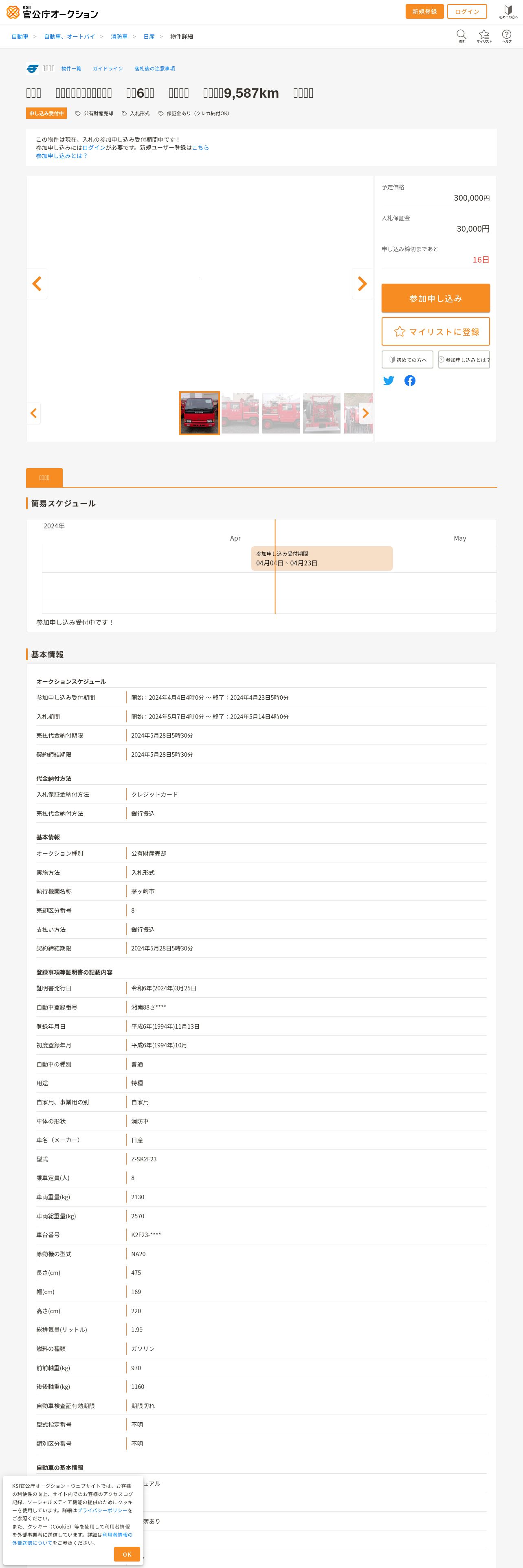Open the 初めての方へ beginner icon in header

[x=508, y=11]
